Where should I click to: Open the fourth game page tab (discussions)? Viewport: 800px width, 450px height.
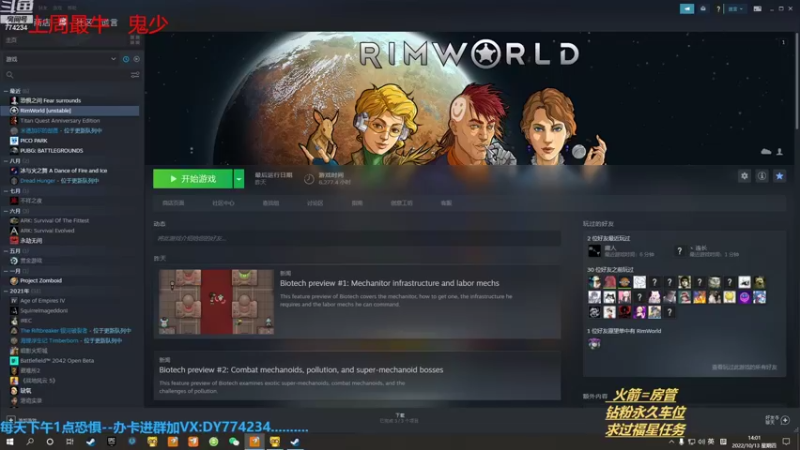315,203
